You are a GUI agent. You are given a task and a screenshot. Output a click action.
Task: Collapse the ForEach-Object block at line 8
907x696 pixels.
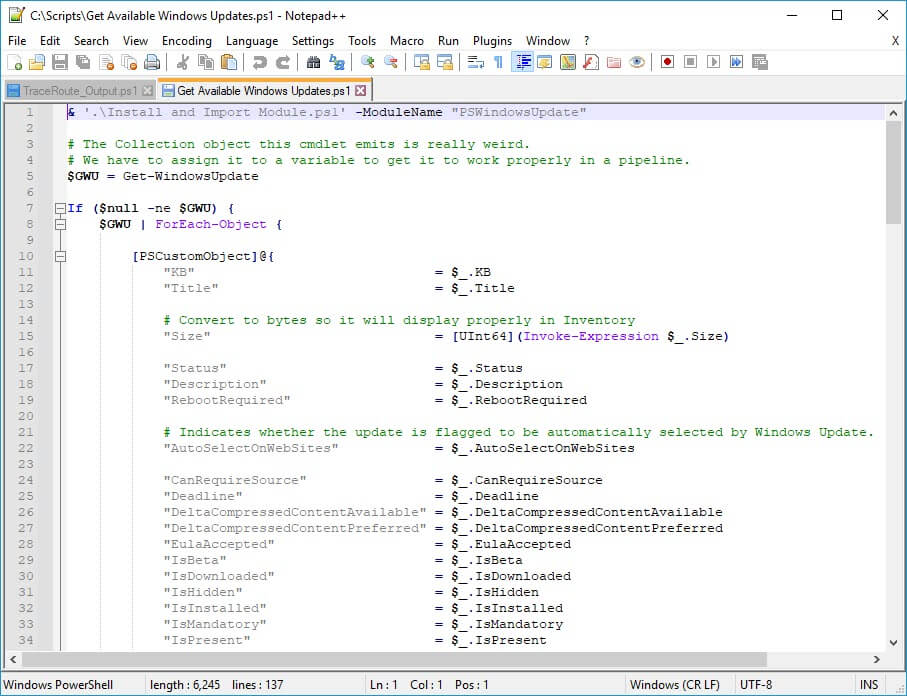tap(58, 224)
